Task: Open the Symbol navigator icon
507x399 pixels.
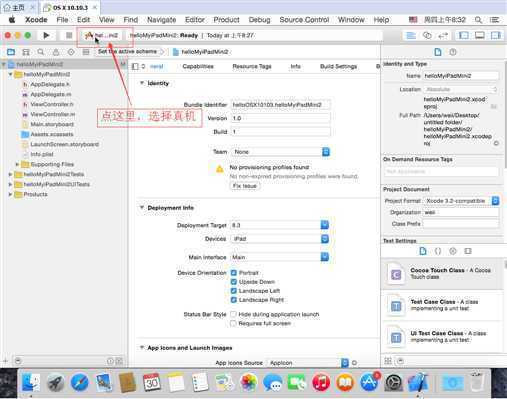Action: point(26,52)
